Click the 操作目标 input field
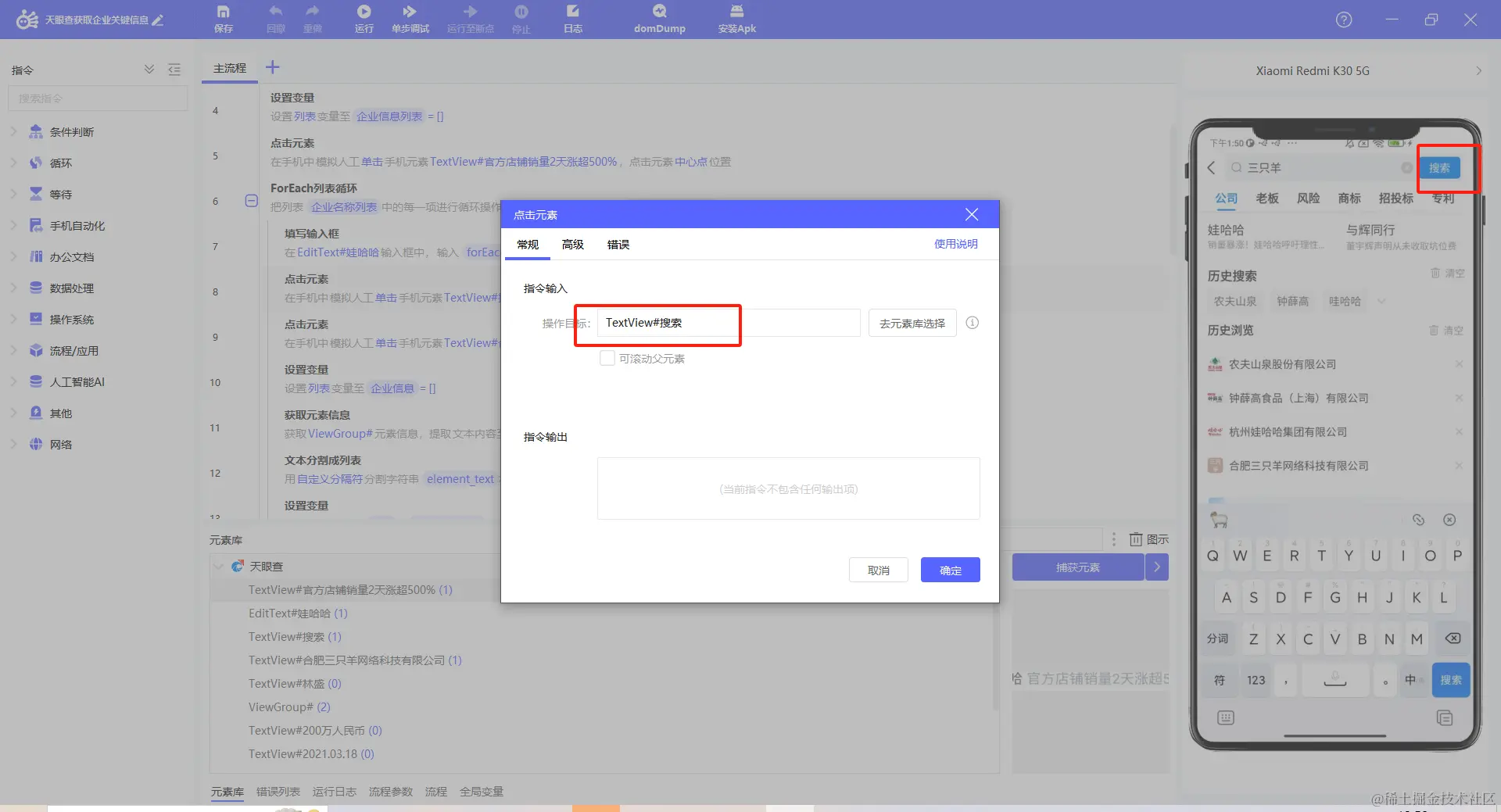This screenshot has width=1501, height=812. pyautogui.click(x=729, y=323)
